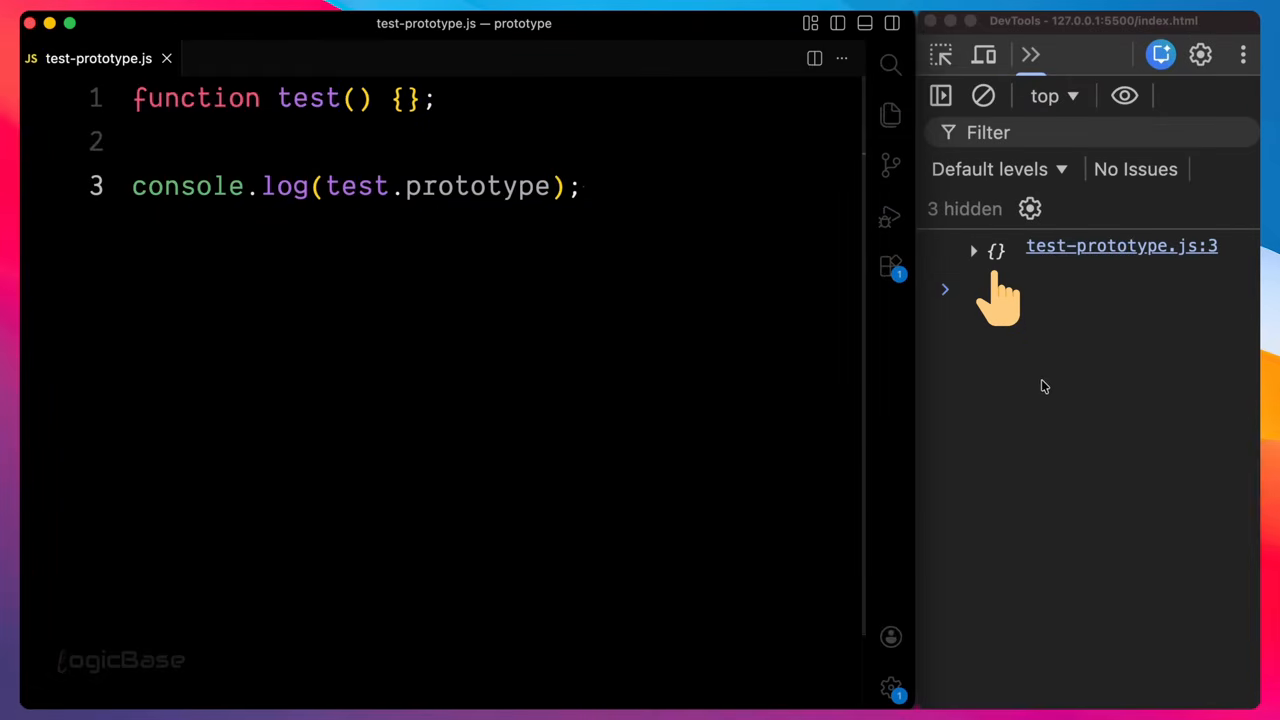Select the test-prototype.js editor tab
Screen dimensions: 1280x720
98,58
